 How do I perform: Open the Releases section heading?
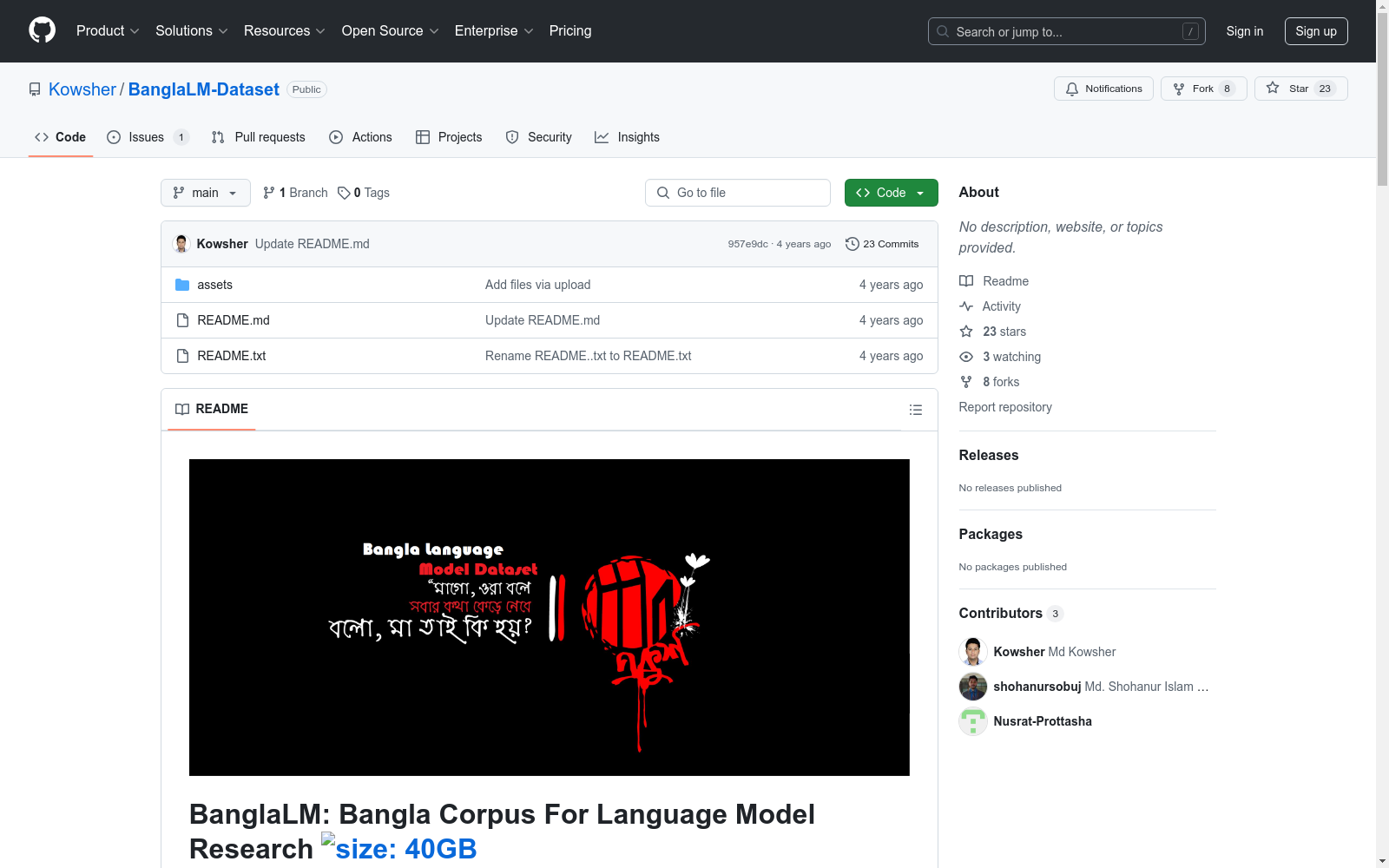pyautogui.click(x=989, y=455)
